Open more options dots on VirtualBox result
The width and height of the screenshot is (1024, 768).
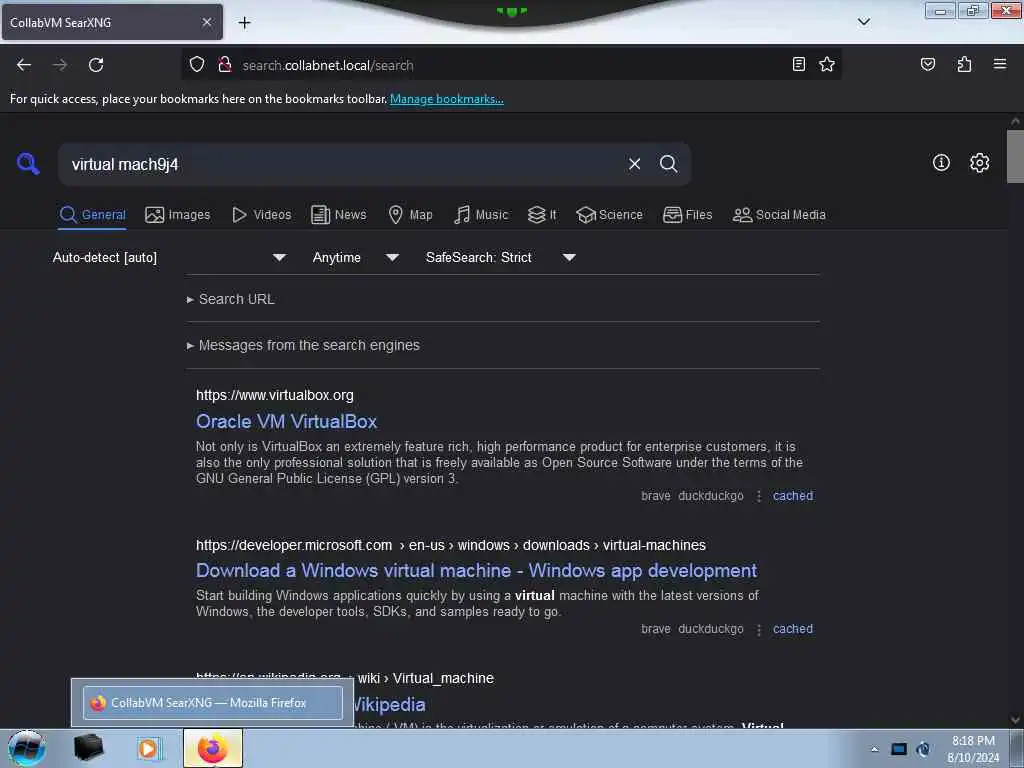(x=758, y=496)
